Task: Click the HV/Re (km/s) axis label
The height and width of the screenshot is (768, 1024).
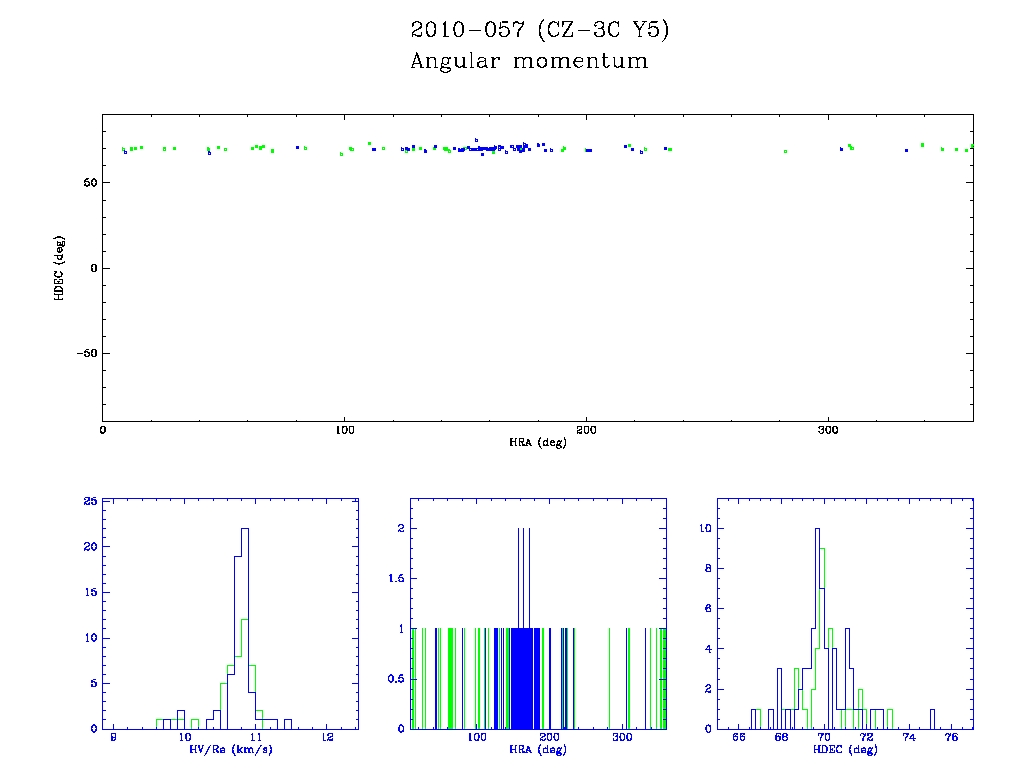Action: click(233, 749)
